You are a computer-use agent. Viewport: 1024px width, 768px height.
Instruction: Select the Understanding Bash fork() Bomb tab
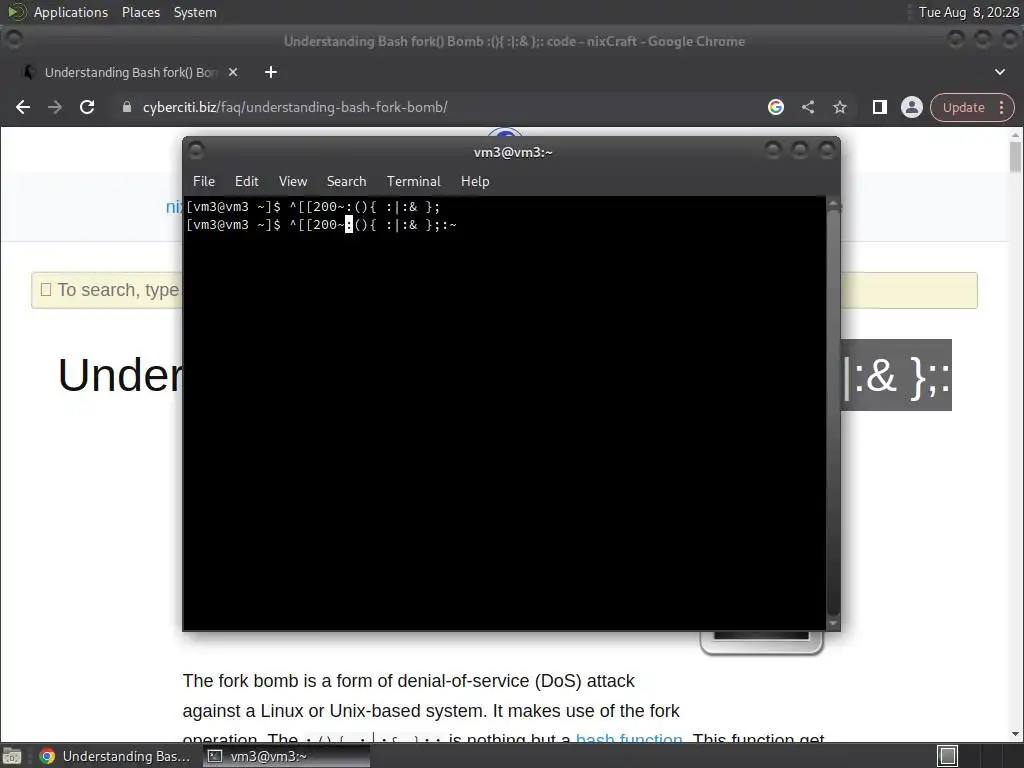point(131,72)
